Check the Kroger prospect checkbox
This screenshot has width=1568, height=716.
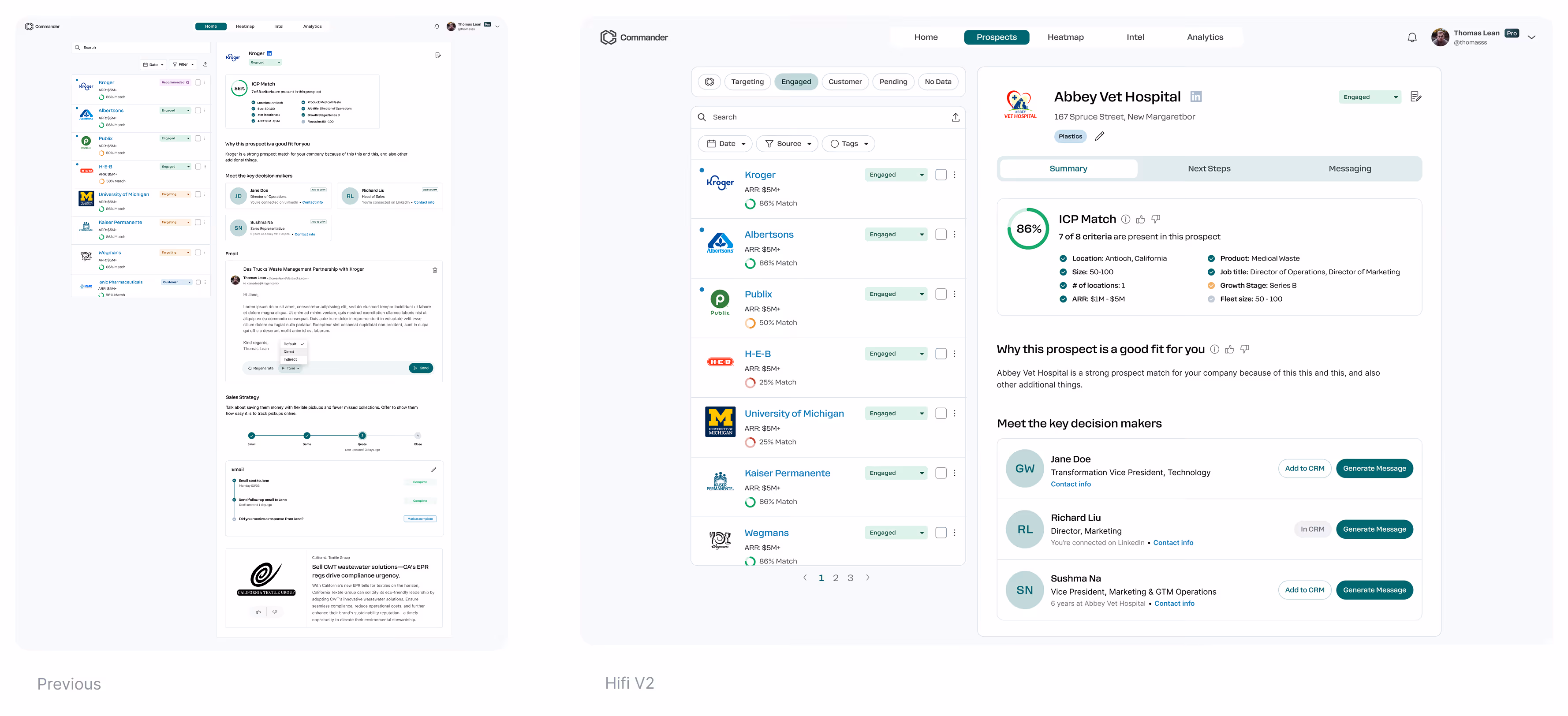pos(941,175)
